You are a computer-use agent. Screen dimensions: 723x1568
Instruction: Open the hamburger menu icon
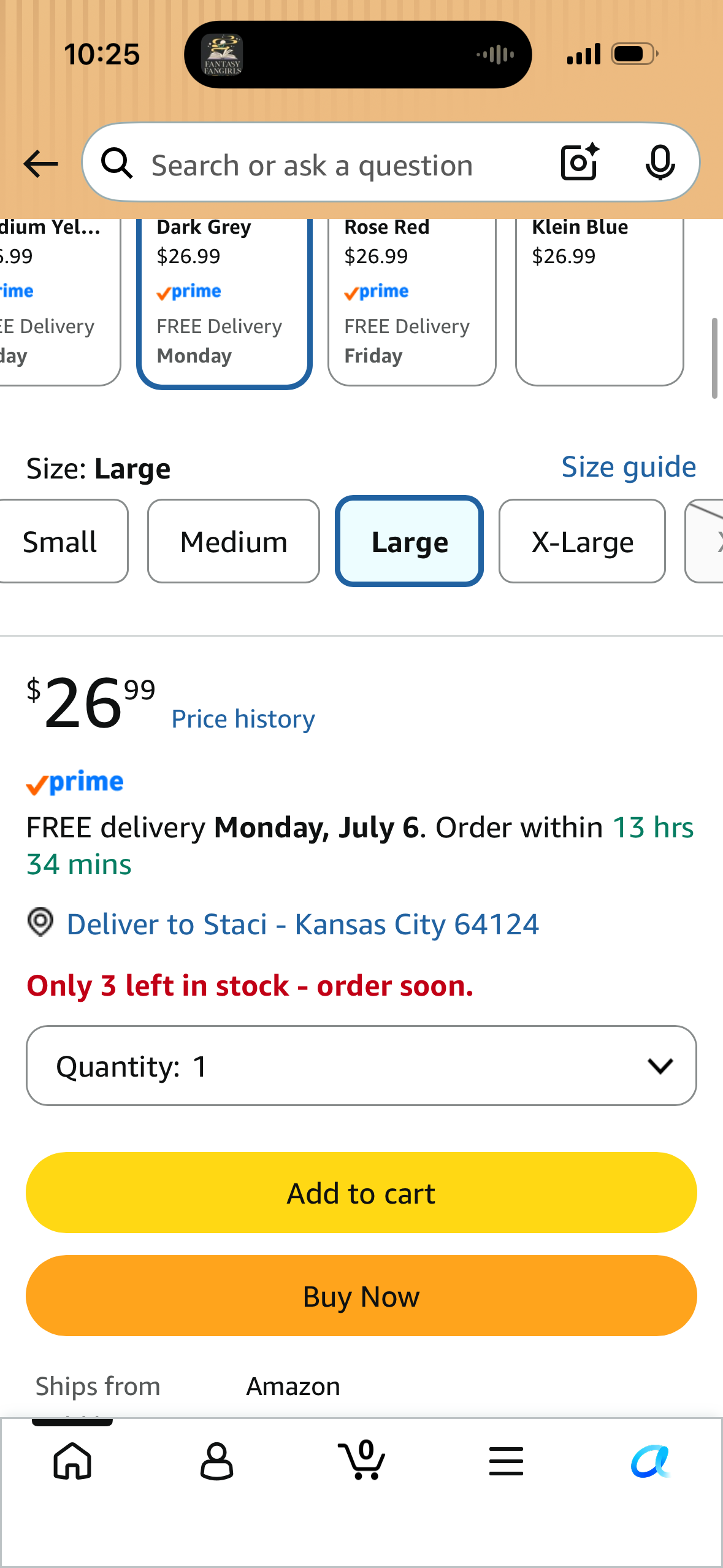click(506, 1461)
